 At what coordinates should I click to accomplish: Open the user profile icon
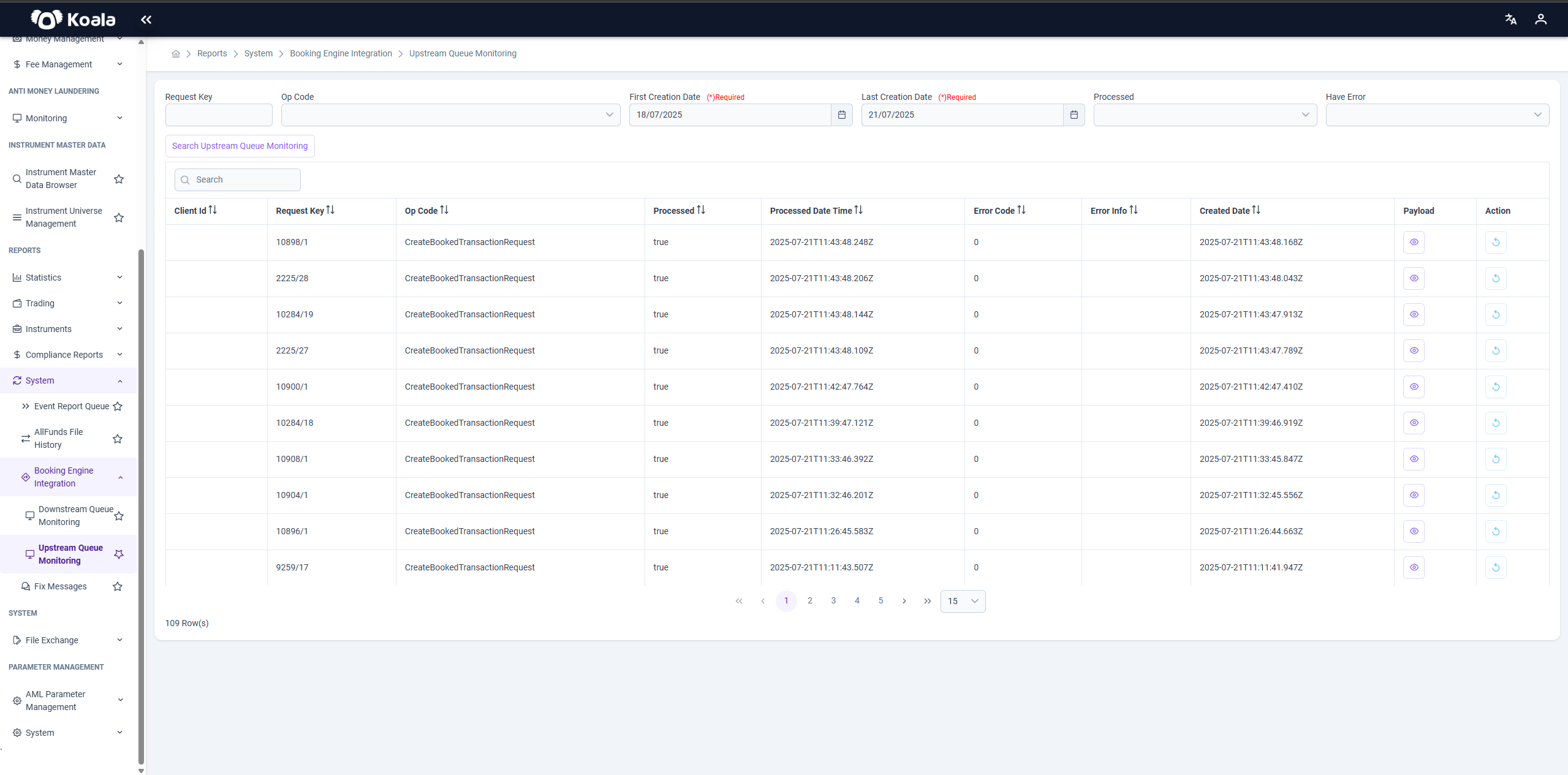1540,20
